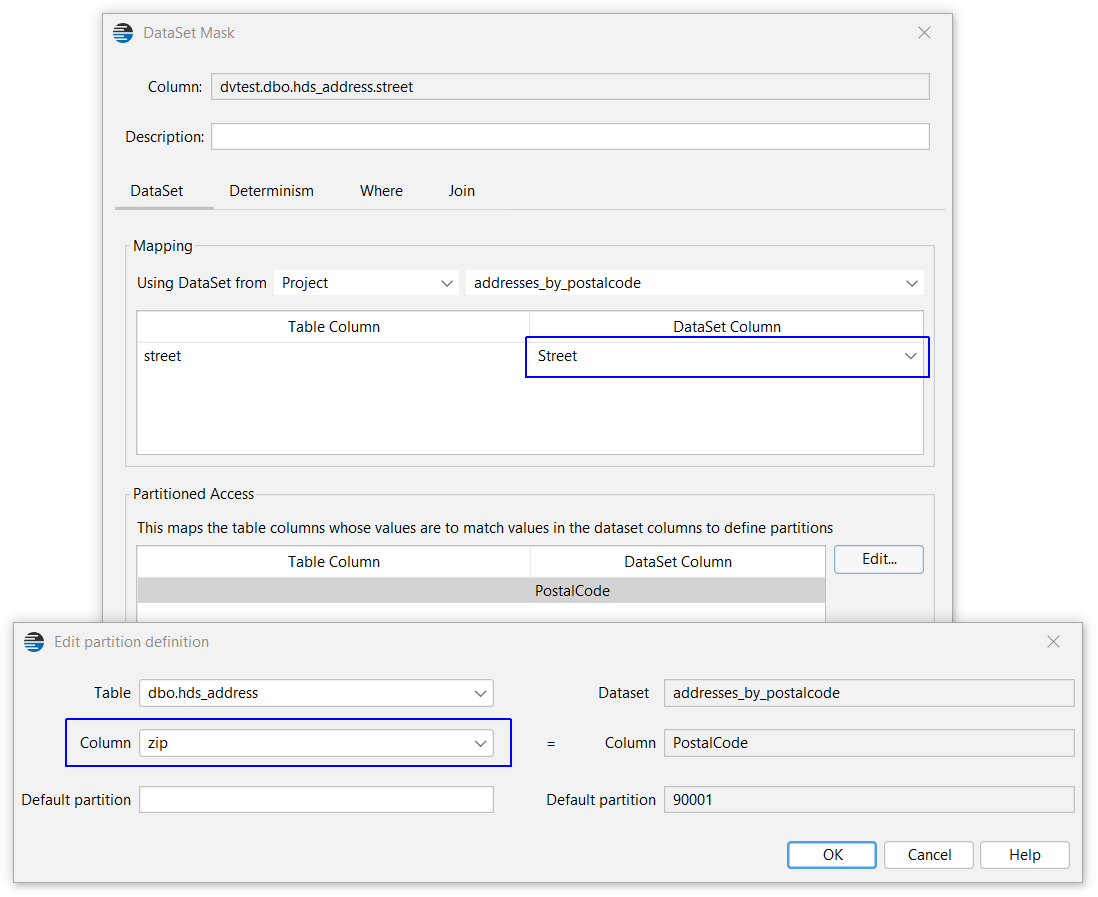Switch to the DataSet tab
This screenshot has height=897, width=1098.
point(157,190)
